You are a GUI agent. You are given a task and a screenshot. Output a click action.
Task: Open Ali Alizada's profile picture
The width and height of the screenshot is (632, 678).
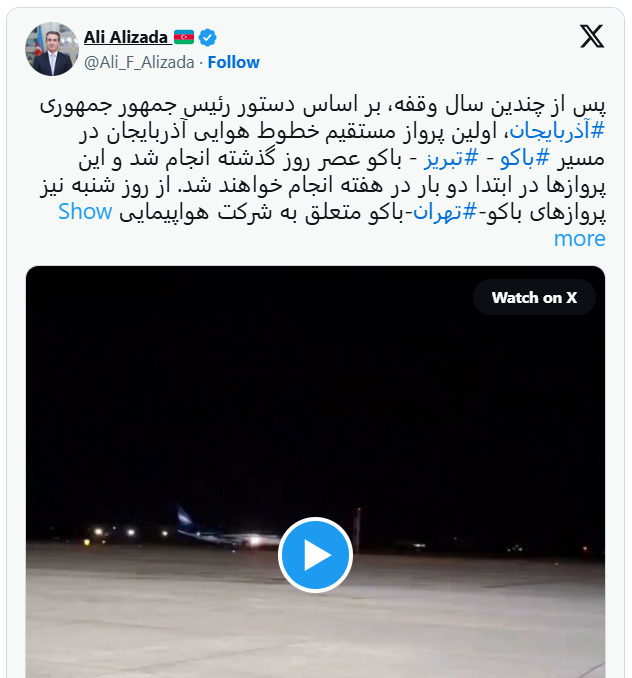click(52, 49)
